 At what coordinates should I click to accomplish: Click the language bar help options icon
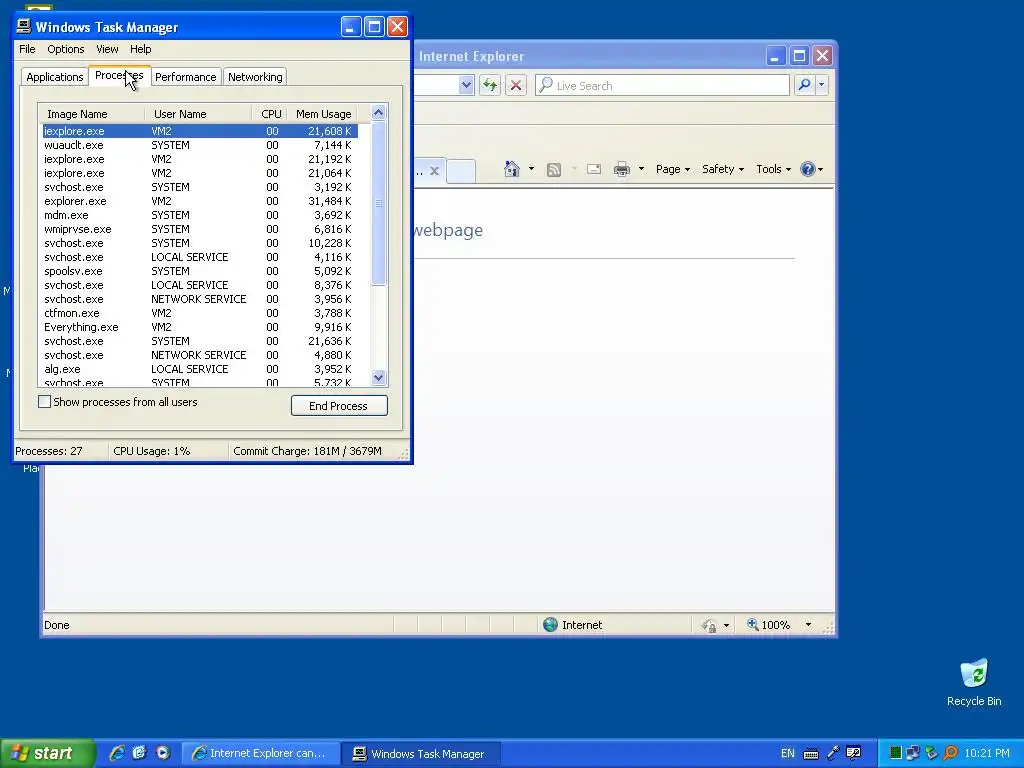[854, 753]
